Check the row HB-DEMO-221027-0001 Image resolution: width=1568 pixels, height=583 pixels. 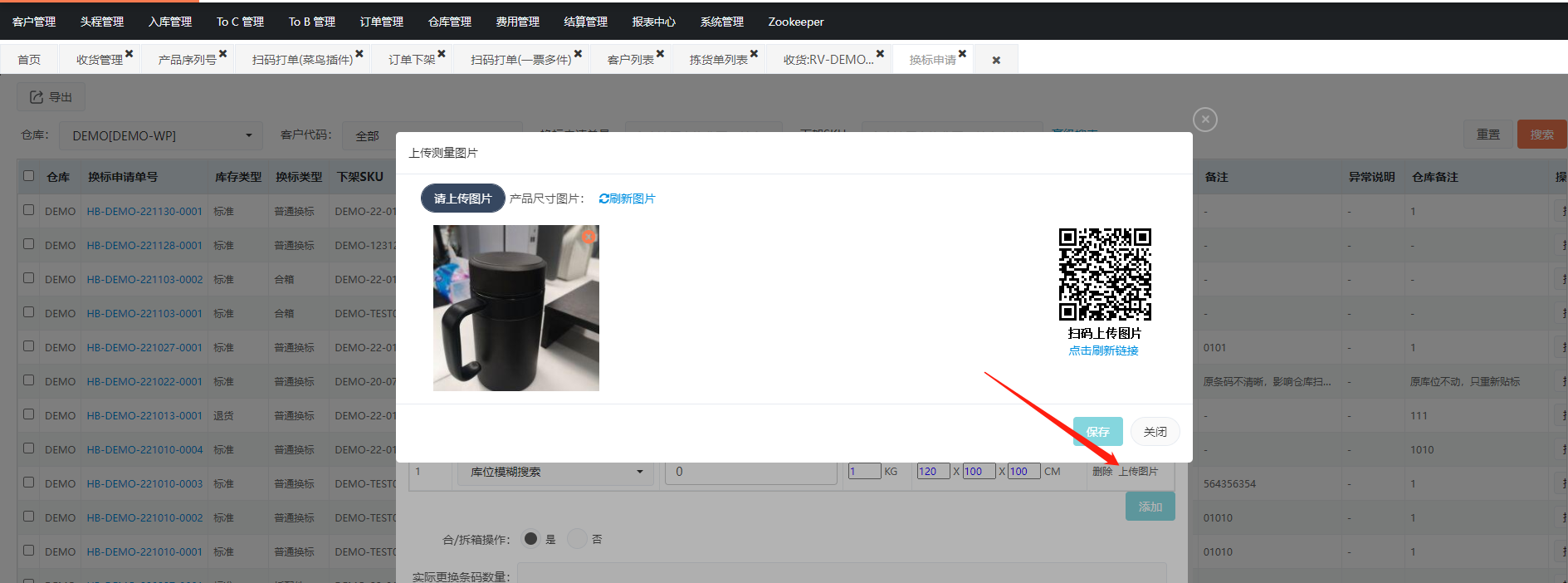pos(29,346)
